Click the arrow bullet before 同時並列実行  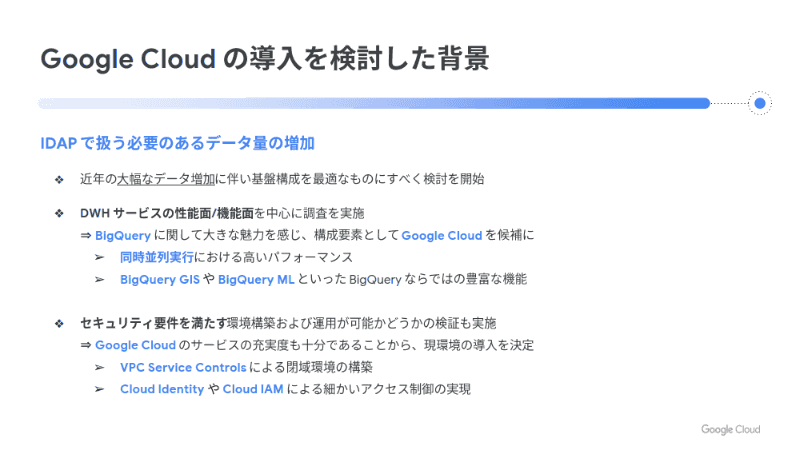pos(99,257)
